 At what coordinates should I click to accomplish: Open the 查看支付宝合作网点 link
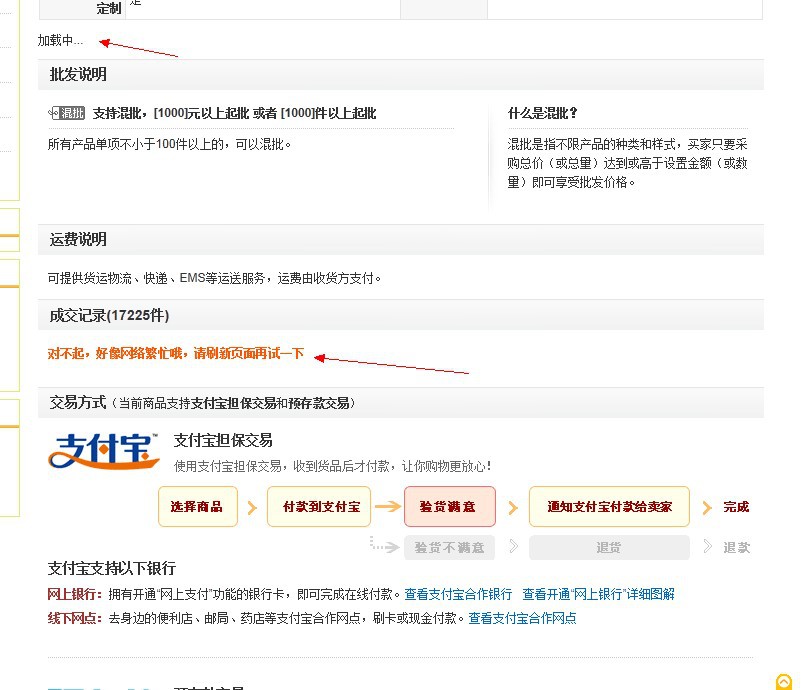pos(521,618)
